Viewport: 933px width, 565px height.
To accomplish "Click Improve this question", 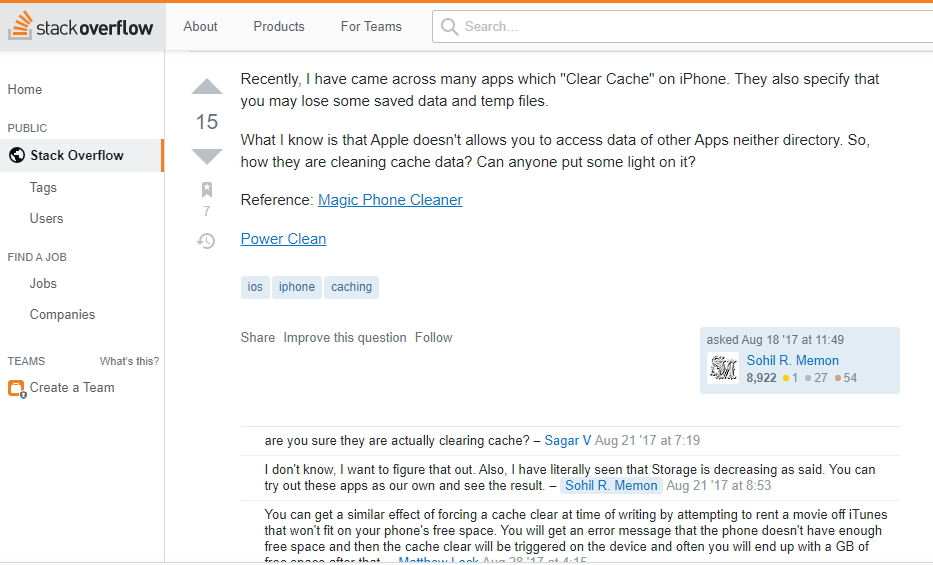I will tap(345, 338).
